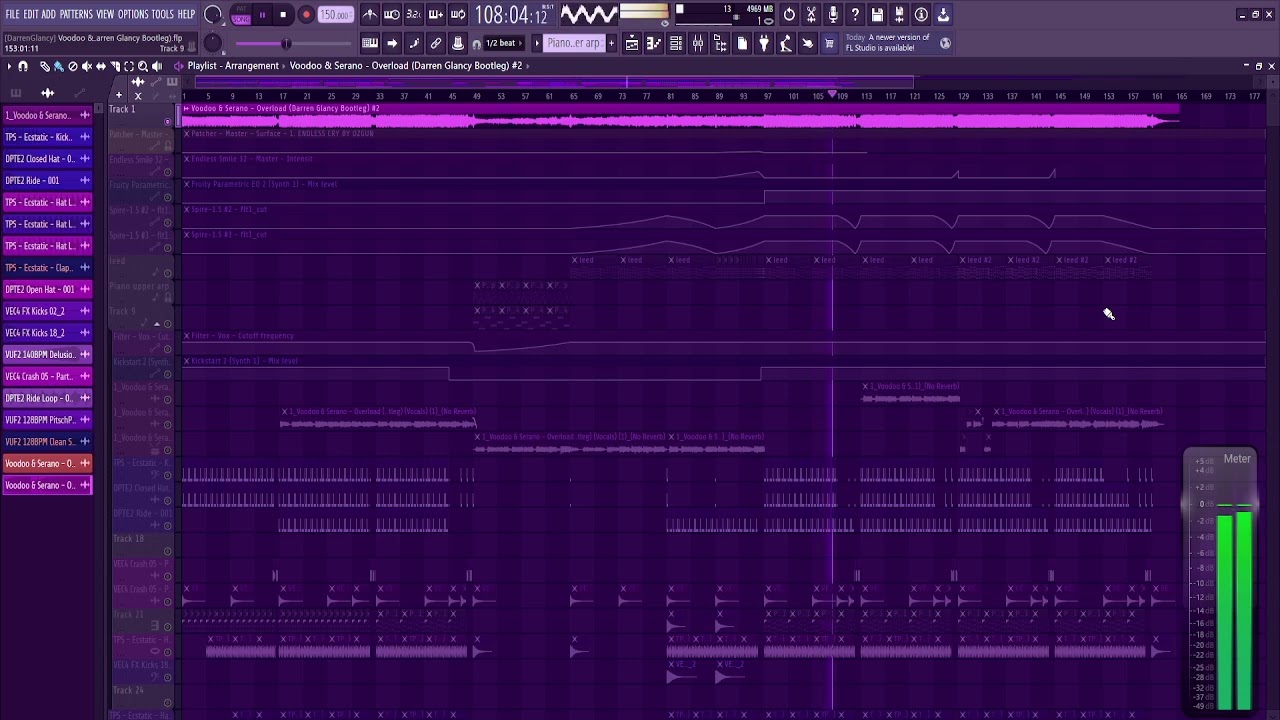Mute the Kickstart 2 track
The height and width of the screenshot is (720, 1280).
coord(168,374)
